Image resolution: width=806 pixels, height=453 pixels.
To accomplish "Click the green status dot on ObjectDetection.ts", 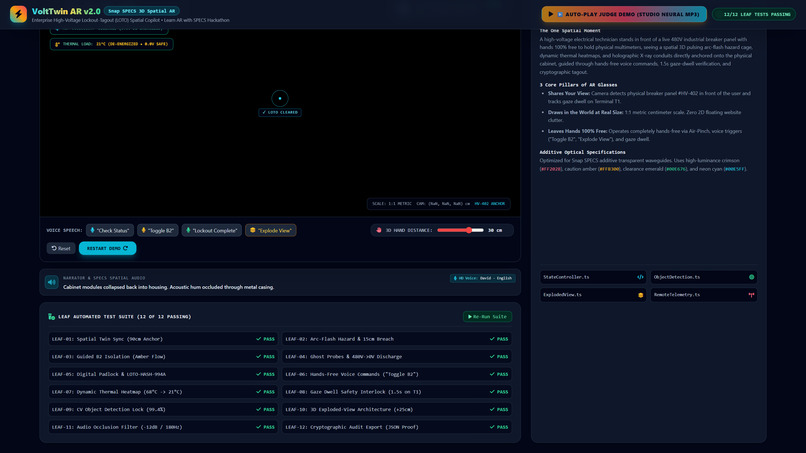I will [x=752, y=277].
